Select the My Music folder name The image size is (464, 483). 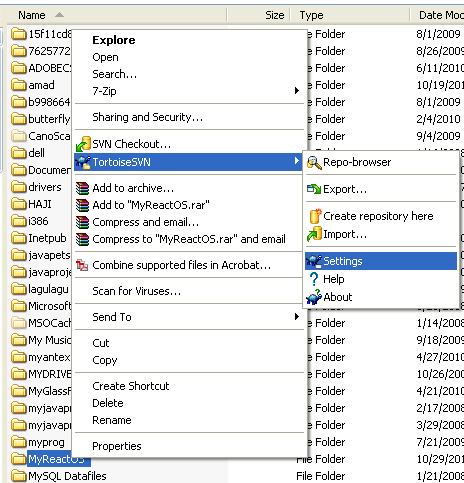point(50,340)
